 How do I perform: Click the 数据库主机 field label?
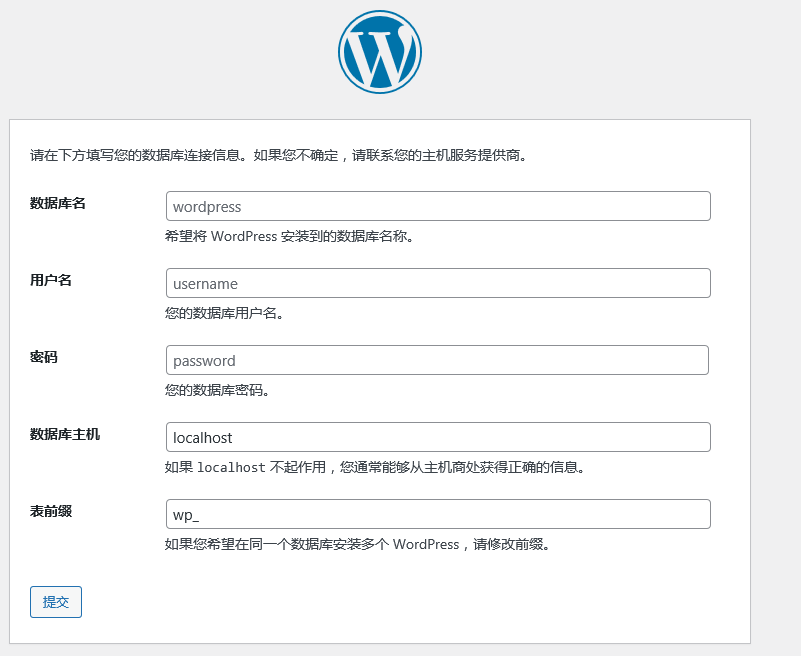(65, 435)
